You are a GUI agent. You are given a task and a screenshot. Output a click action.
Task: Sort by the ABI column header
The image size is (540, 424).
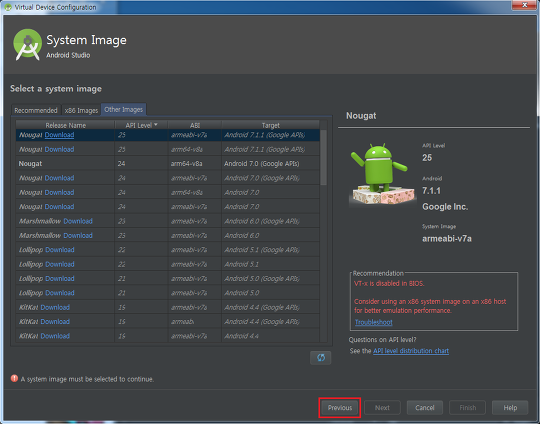tap(195, 125)
